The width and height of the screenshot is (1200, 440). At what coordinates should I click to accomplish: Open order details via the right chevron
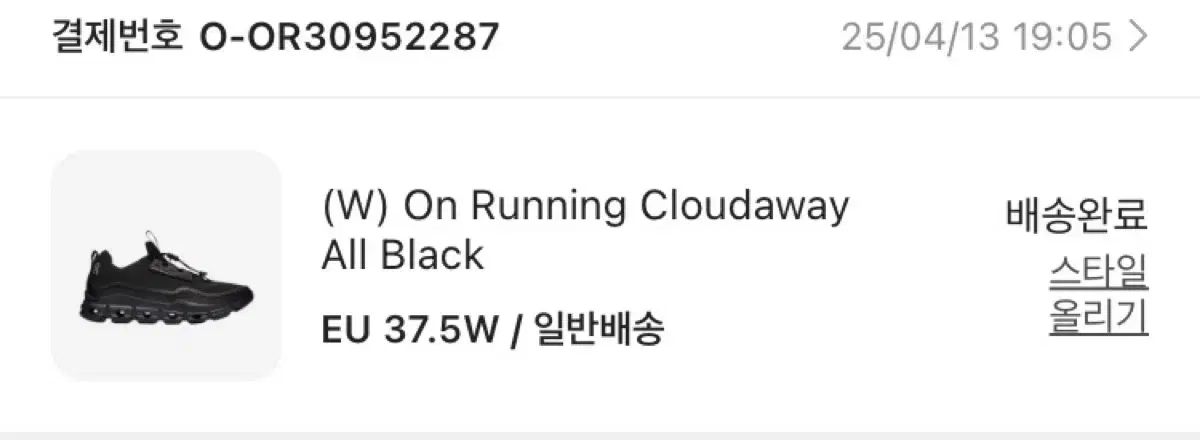click(x=1137, y=38)
